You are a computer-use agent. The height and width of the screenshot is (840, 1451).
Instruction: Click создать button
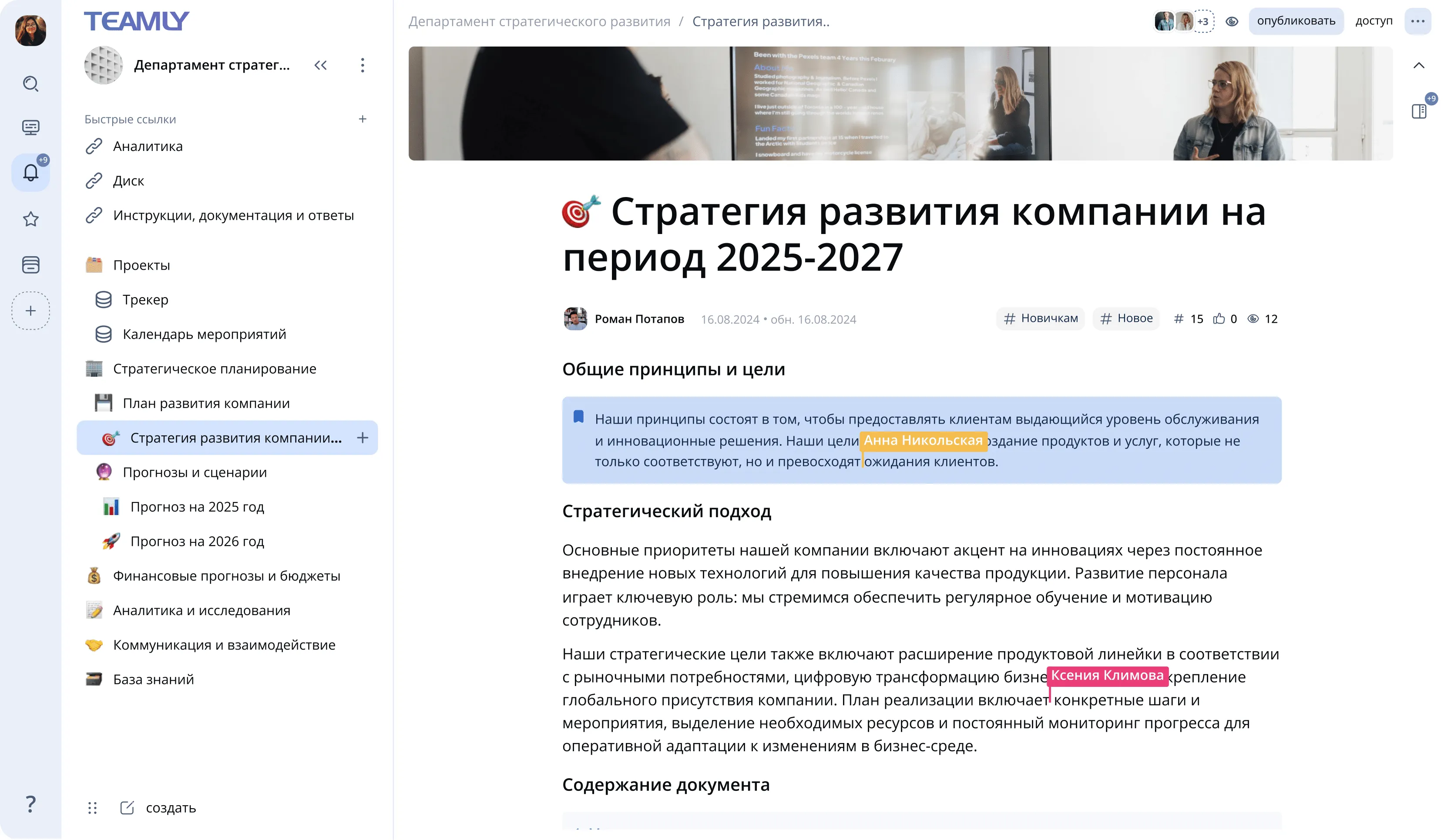click(x=158, y=808)
